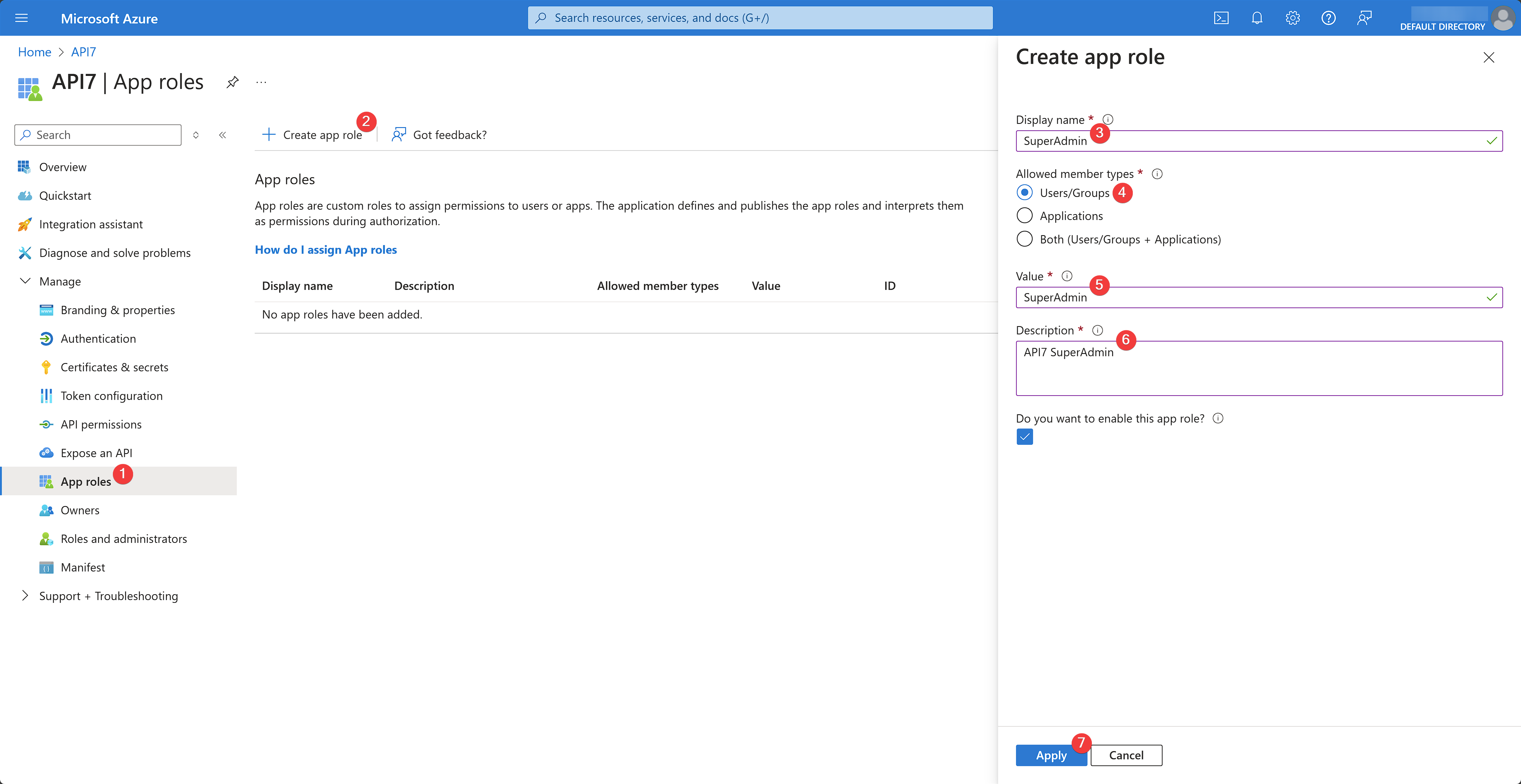Click the Roles and administrators icon
The image size is (1521, 784).
click(46, 539)
